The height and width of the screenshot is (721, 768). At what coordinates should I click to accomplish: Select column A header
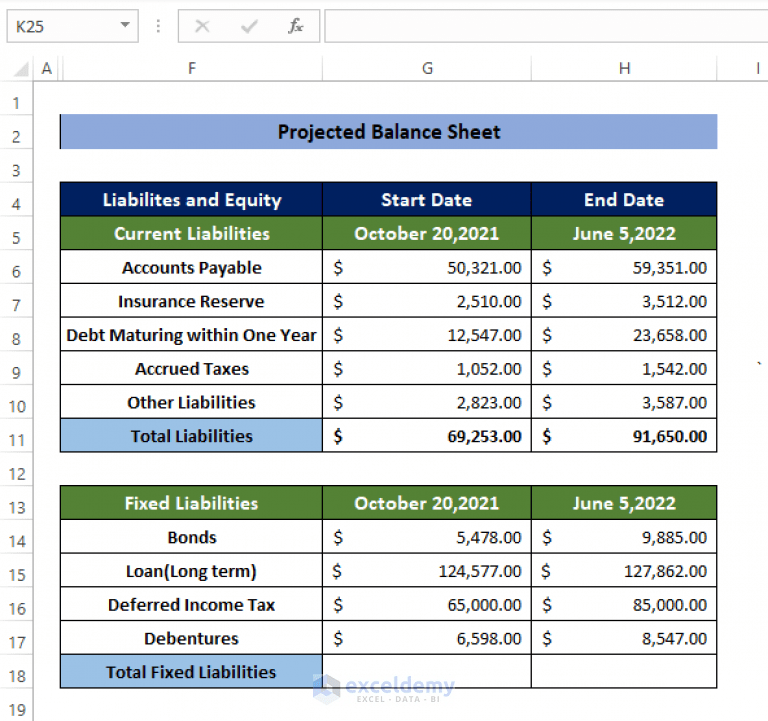click(x=47, y=69)
